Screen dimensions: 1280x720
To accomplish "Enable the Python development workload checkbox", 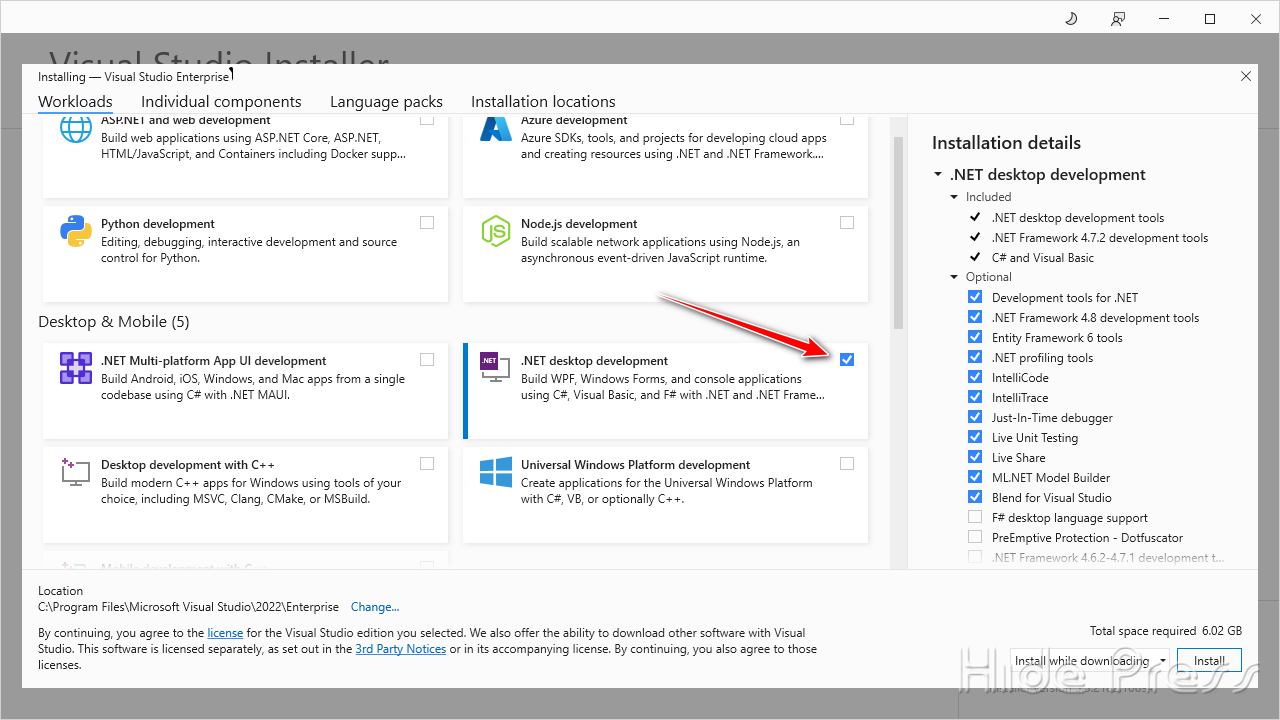I will coord(427,223).
